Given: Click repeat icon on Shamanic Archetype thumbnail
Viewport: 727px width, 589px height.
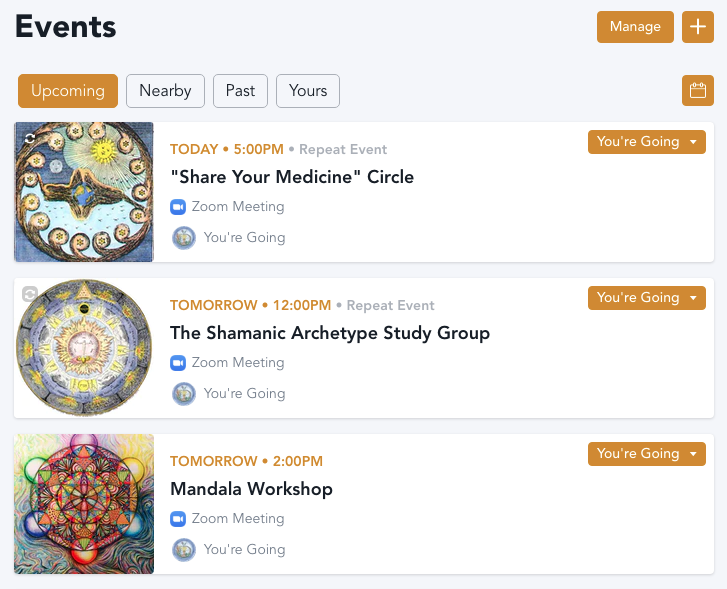Looking at the screenshot, I should (x=30, y=293).
